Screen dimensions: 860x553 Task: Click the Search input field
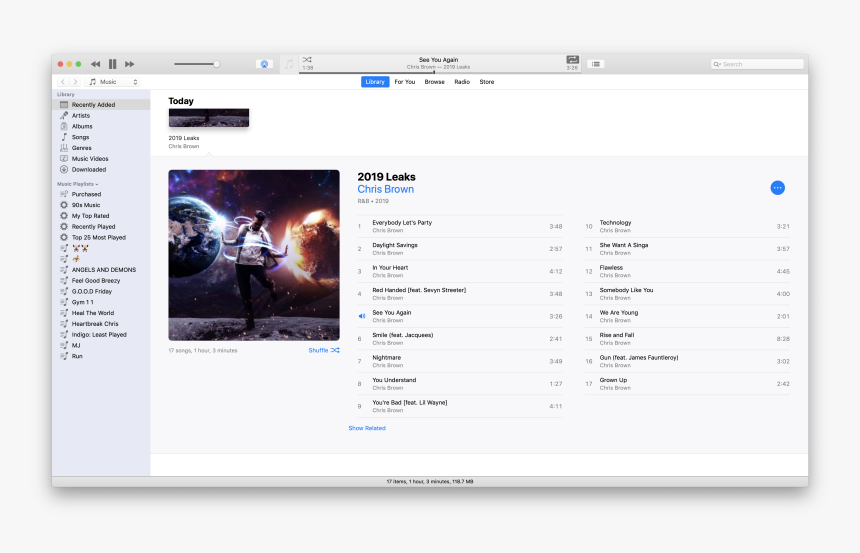point(757,64)
